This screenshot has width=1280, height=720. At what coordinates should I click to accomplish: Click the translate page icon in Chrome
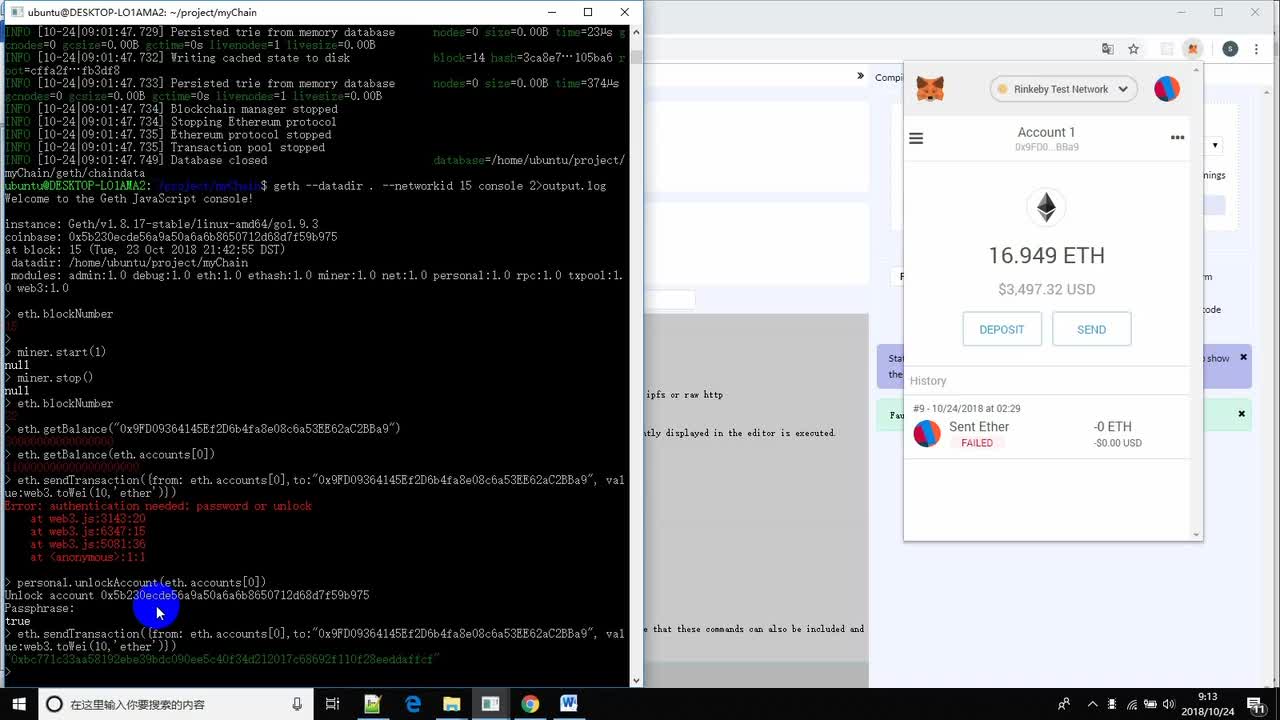coord(1107,49)
